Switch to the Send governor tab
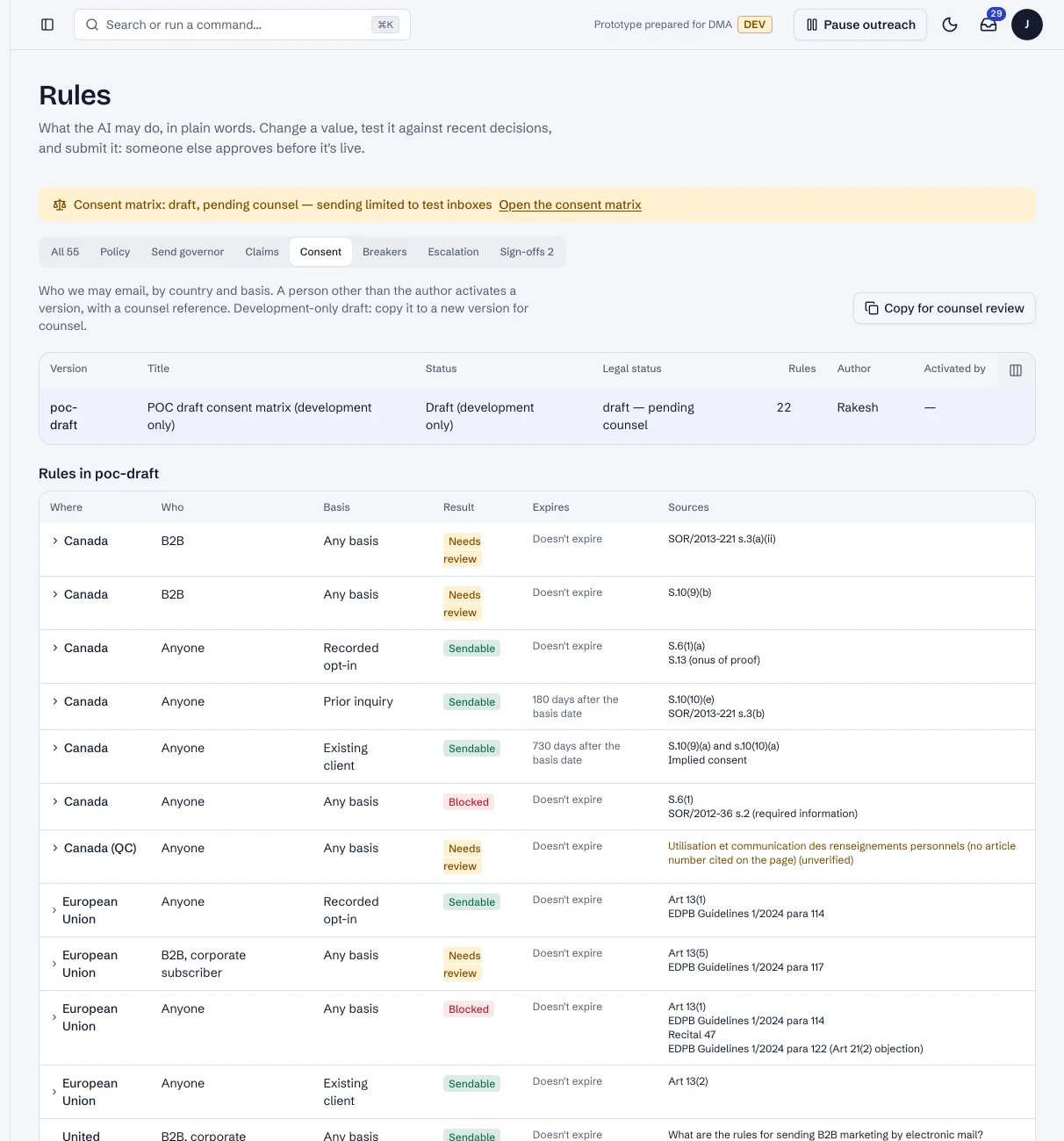Image resolution: width=1064 pixels, height=1141 pixels. click(188, 252)
